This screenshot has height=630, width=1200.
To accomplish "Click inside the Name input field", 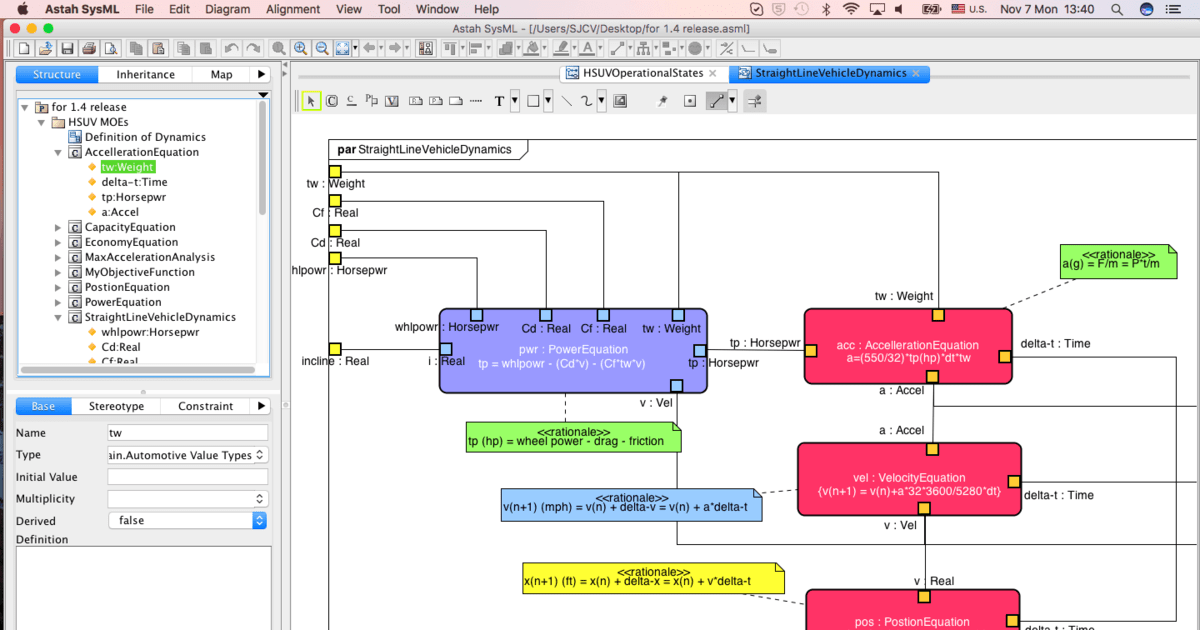I will coord(187,432).
